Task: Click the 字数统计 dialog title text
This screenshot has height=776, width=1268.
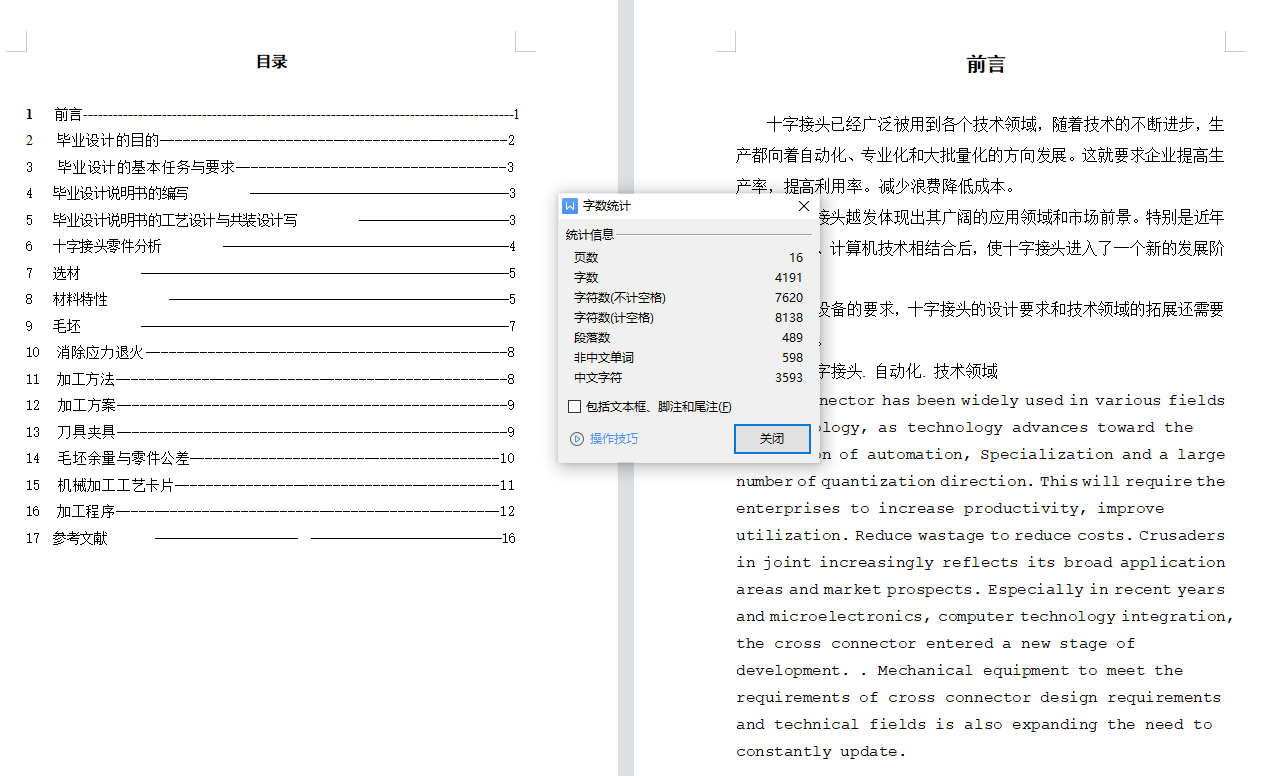Action: (x=607, y=206)
